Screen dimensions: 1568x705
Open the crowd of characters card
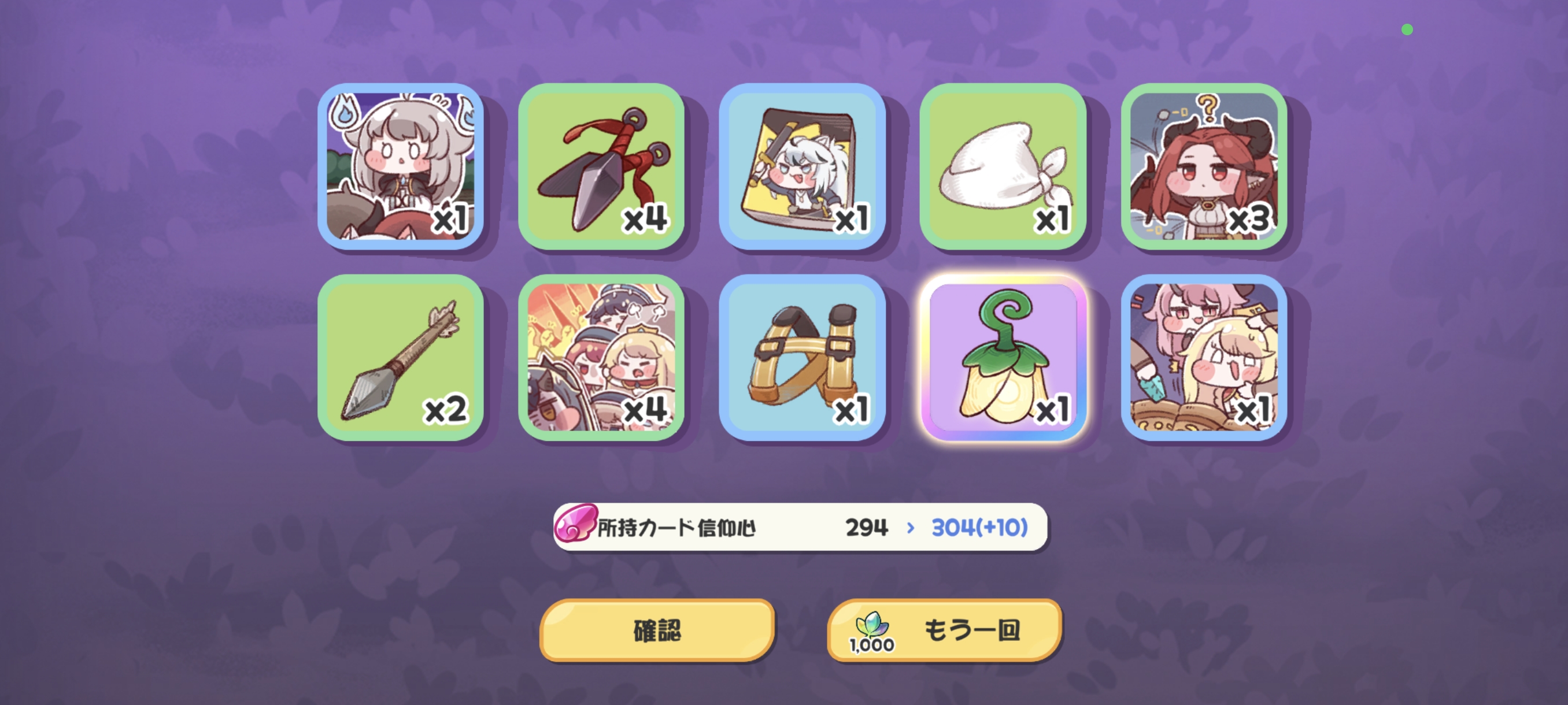coord(601,357)
